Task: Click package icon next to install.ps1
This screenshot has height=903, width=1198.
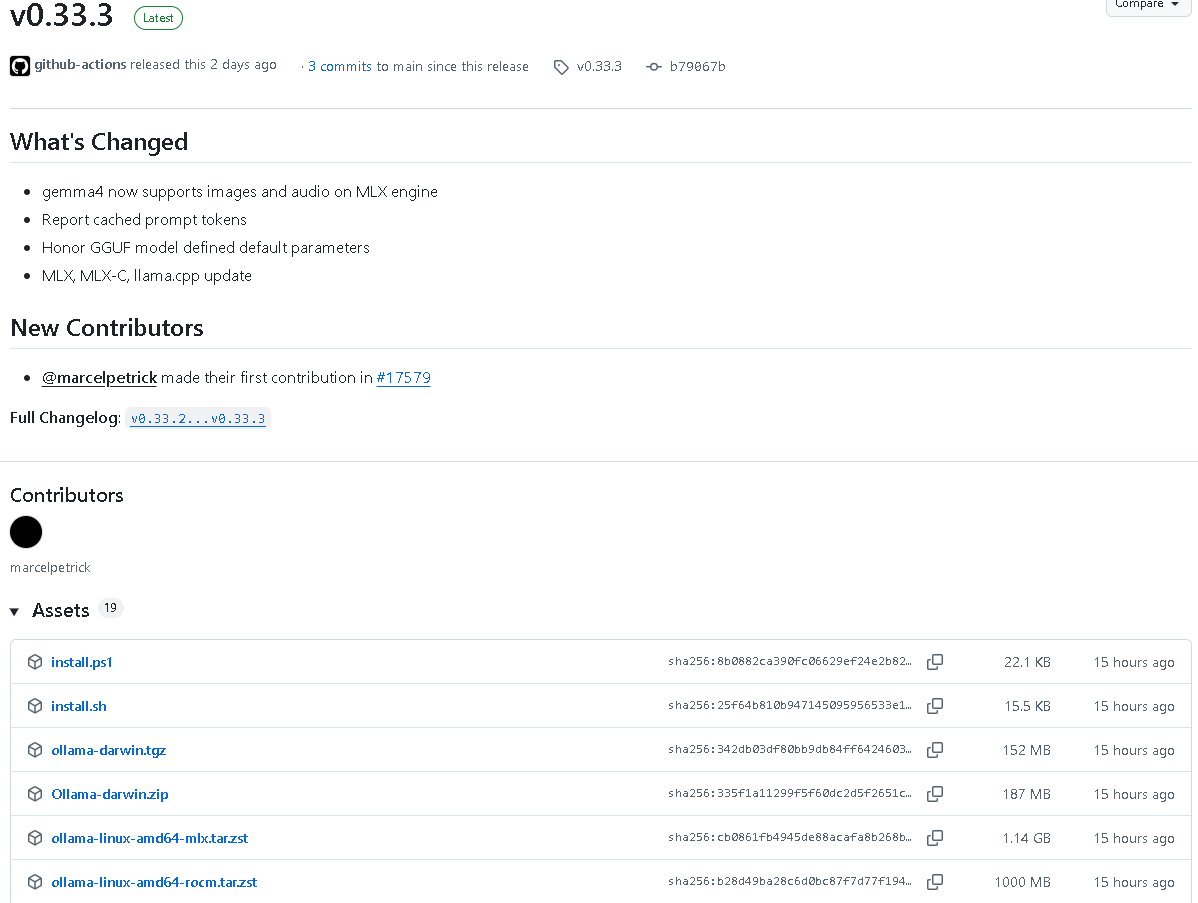Action: click(35, 662)
